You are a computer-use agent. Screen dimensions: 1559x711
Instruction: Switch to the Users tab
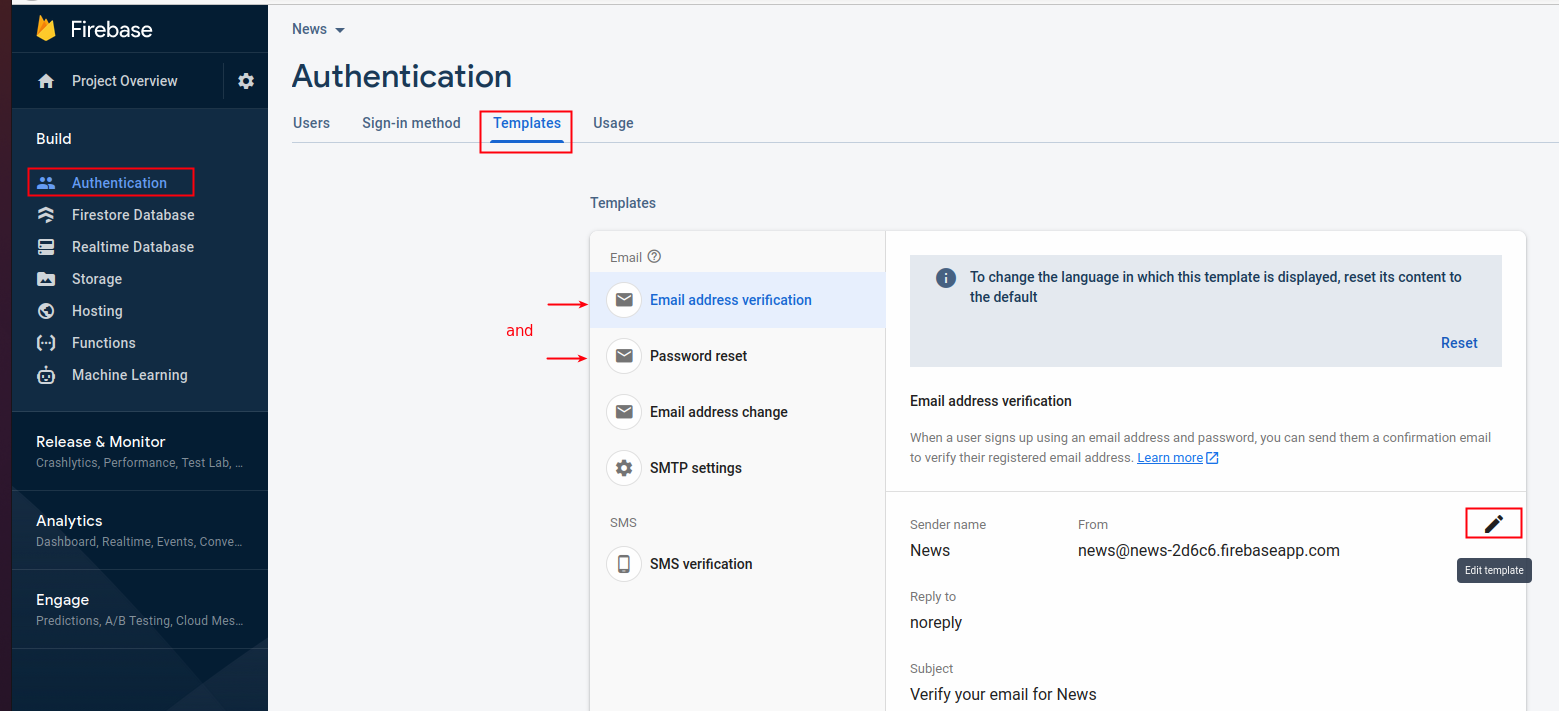[311, 123]
